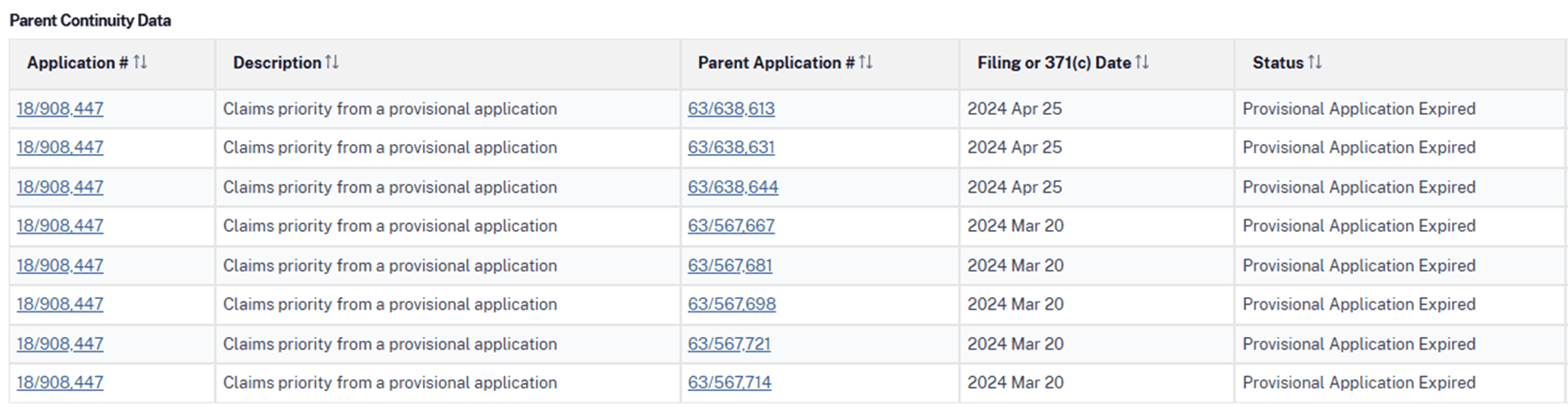Open provisional application 63/567,667
Image resolution: width=1568 pixels, height=407 pixels.
[731, 226]
